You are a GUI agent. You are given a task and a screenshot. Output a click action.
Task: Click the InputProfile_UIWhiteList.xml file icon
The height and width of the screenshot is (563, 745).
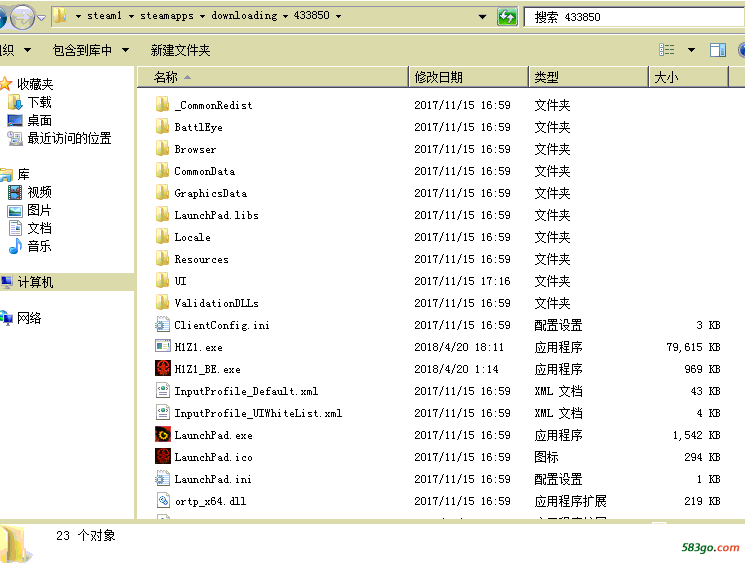162,412
